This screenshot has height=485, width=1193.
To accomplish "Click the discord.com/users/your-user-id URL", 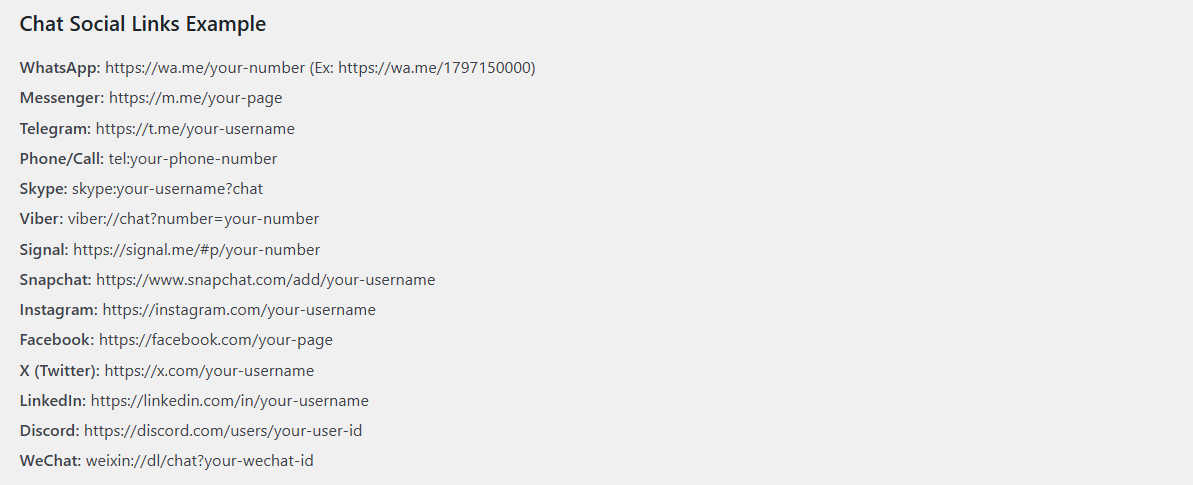I will pyautogui.click(x=223, y=431).
